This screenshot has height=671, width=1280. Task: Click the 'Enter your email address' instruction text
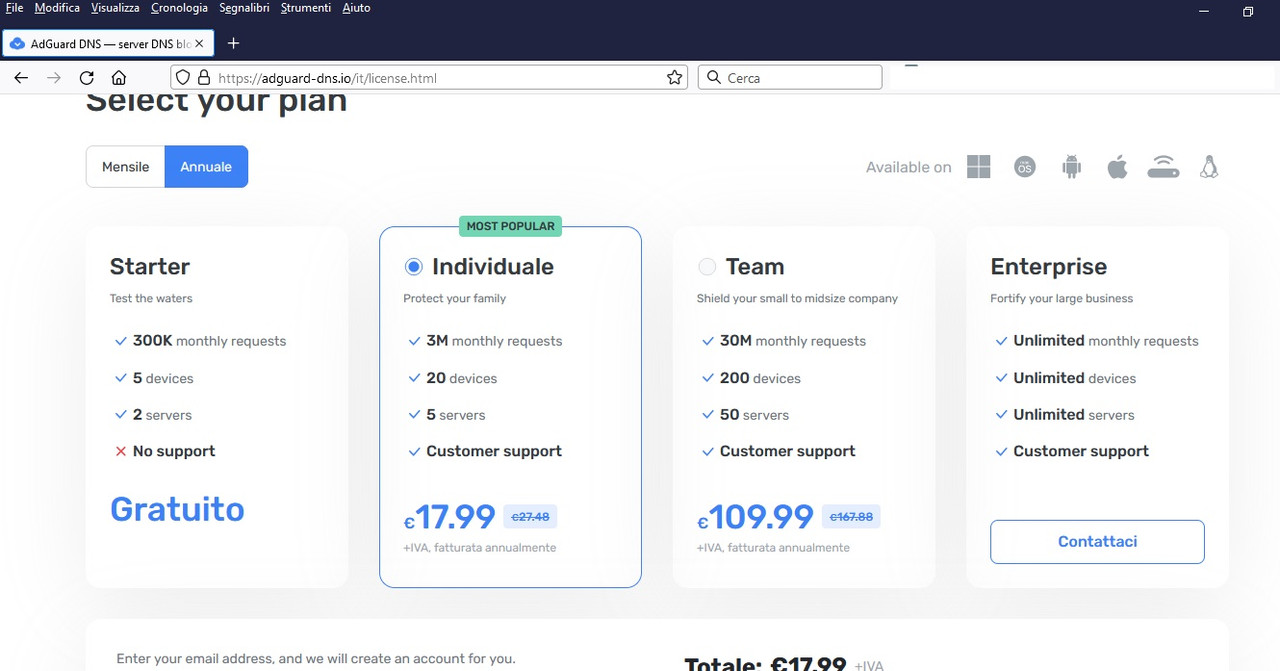point(316,659)
